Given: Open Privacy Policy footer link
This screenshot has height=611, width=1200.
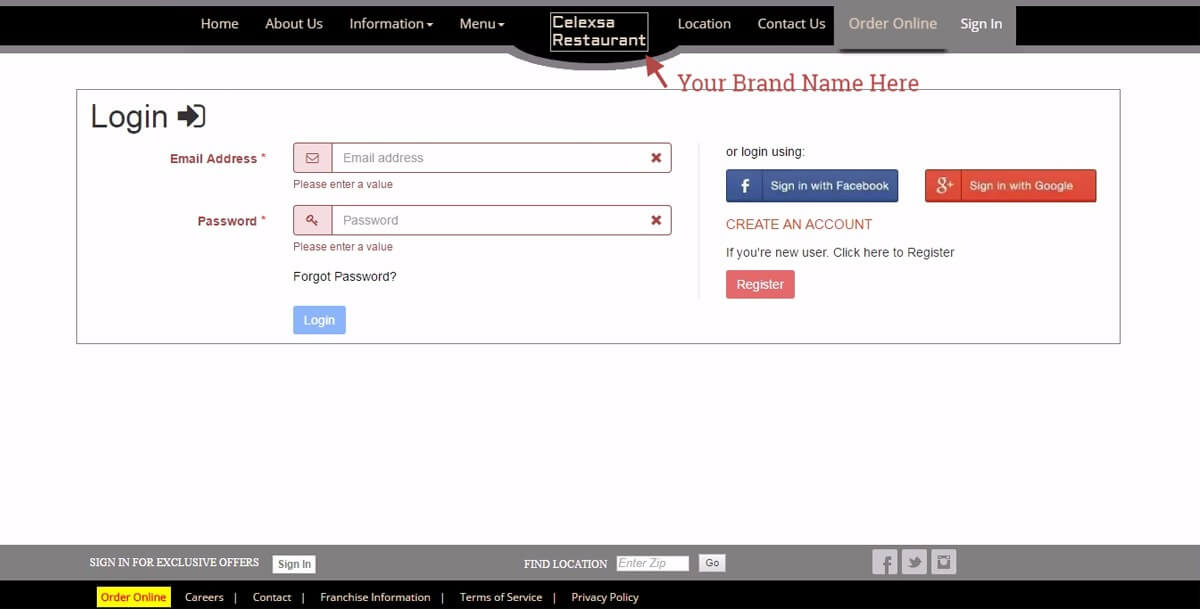Looking at the screenshot, I should (x=604, y=597).
